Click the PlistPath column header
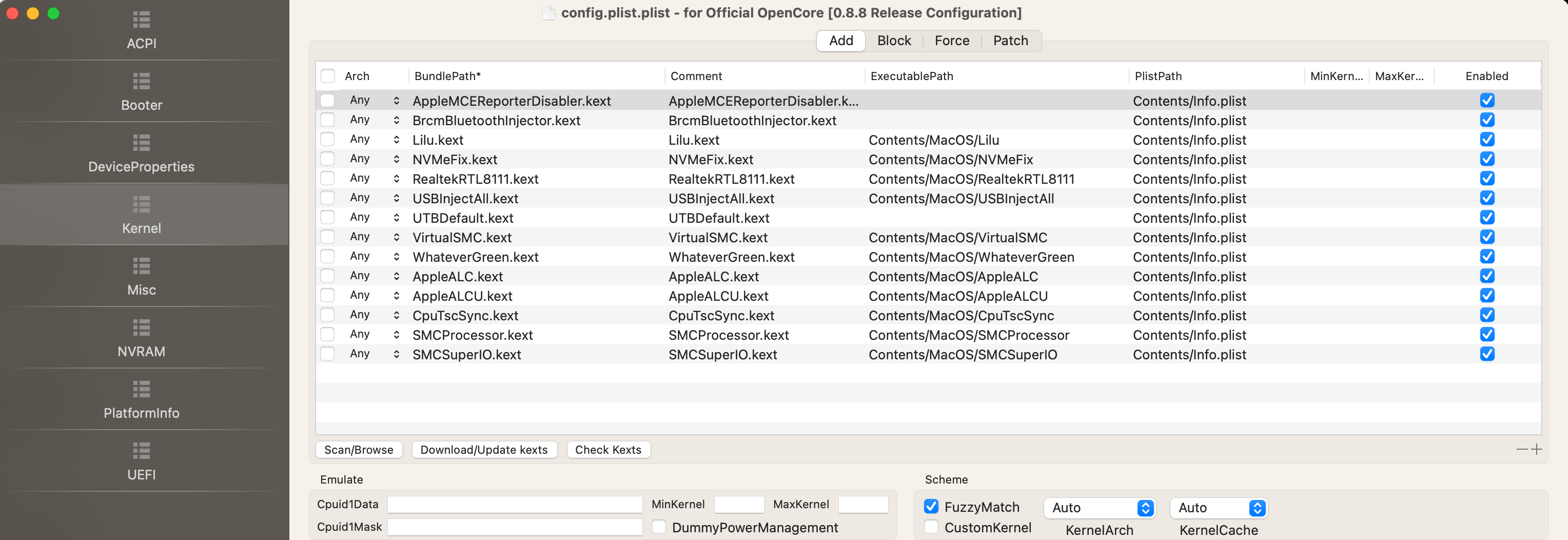This screenshot has height=540, width=1568. pos(1216,76)
